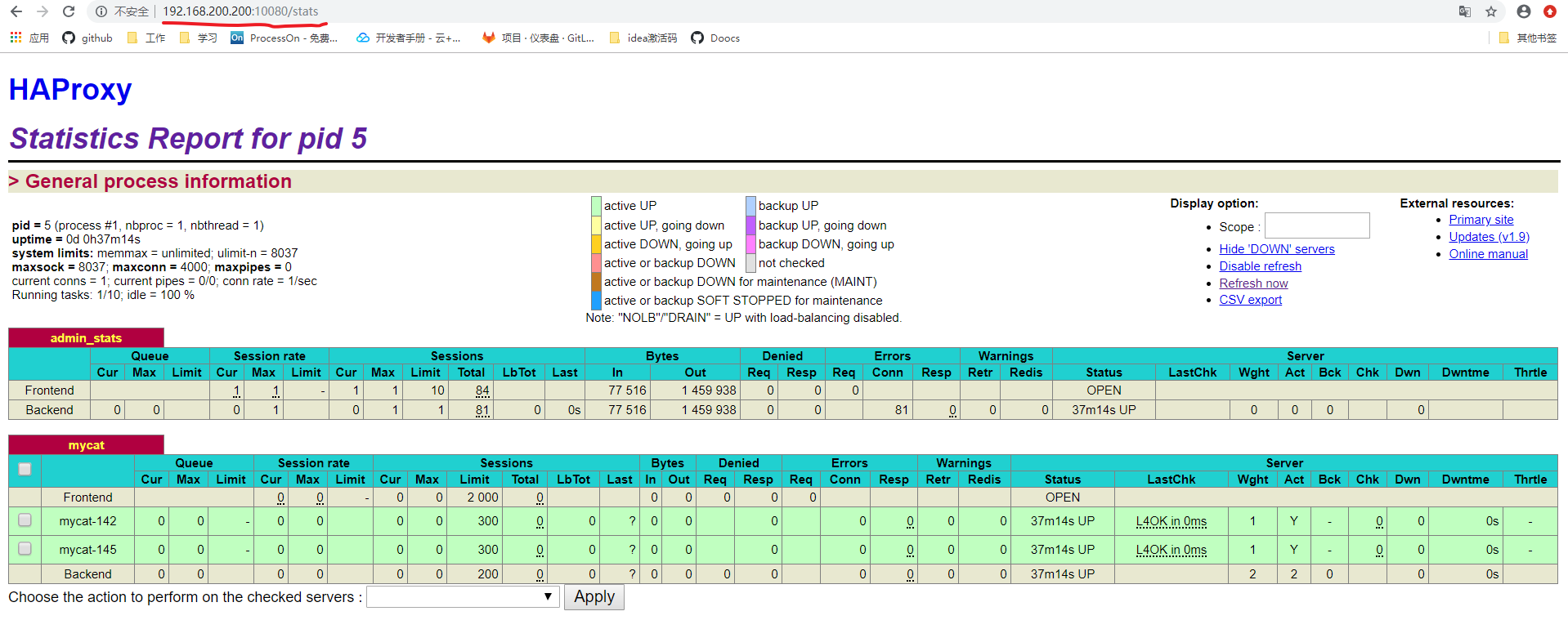1568x638 pixels.
Task: Open the Primary site link
Action: coord(1481,220)
